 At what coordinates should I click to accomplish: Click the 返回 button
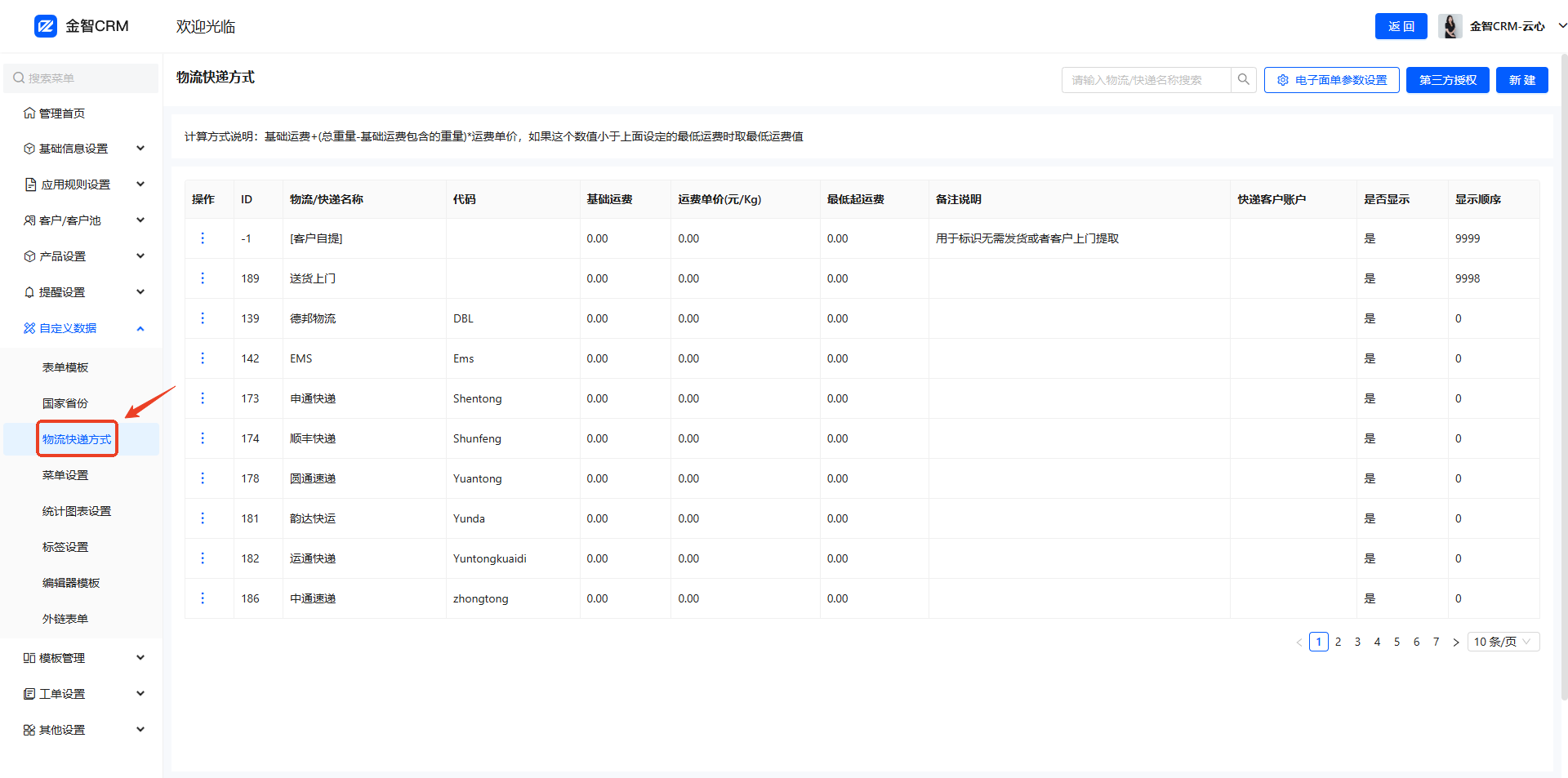point(1401,26)
